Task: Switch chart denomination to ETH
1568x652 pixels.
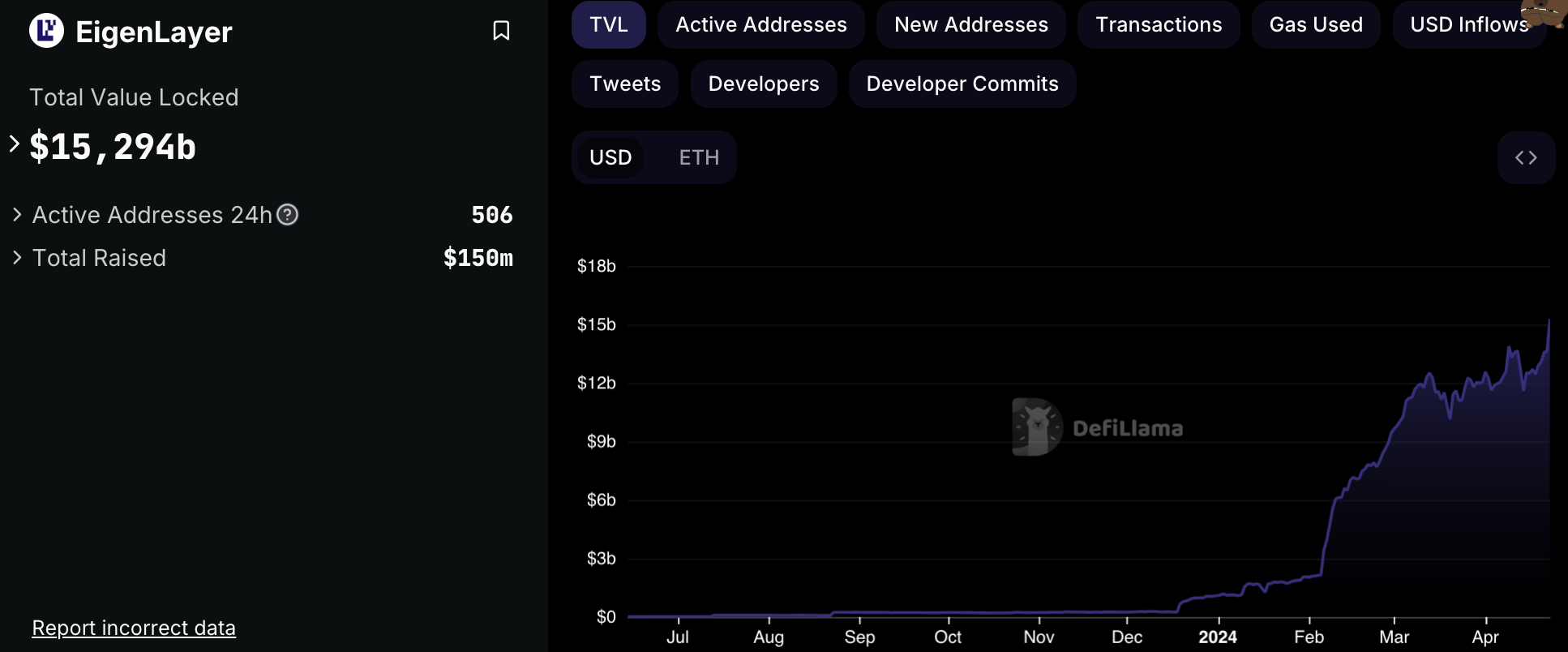Action: 699,157
